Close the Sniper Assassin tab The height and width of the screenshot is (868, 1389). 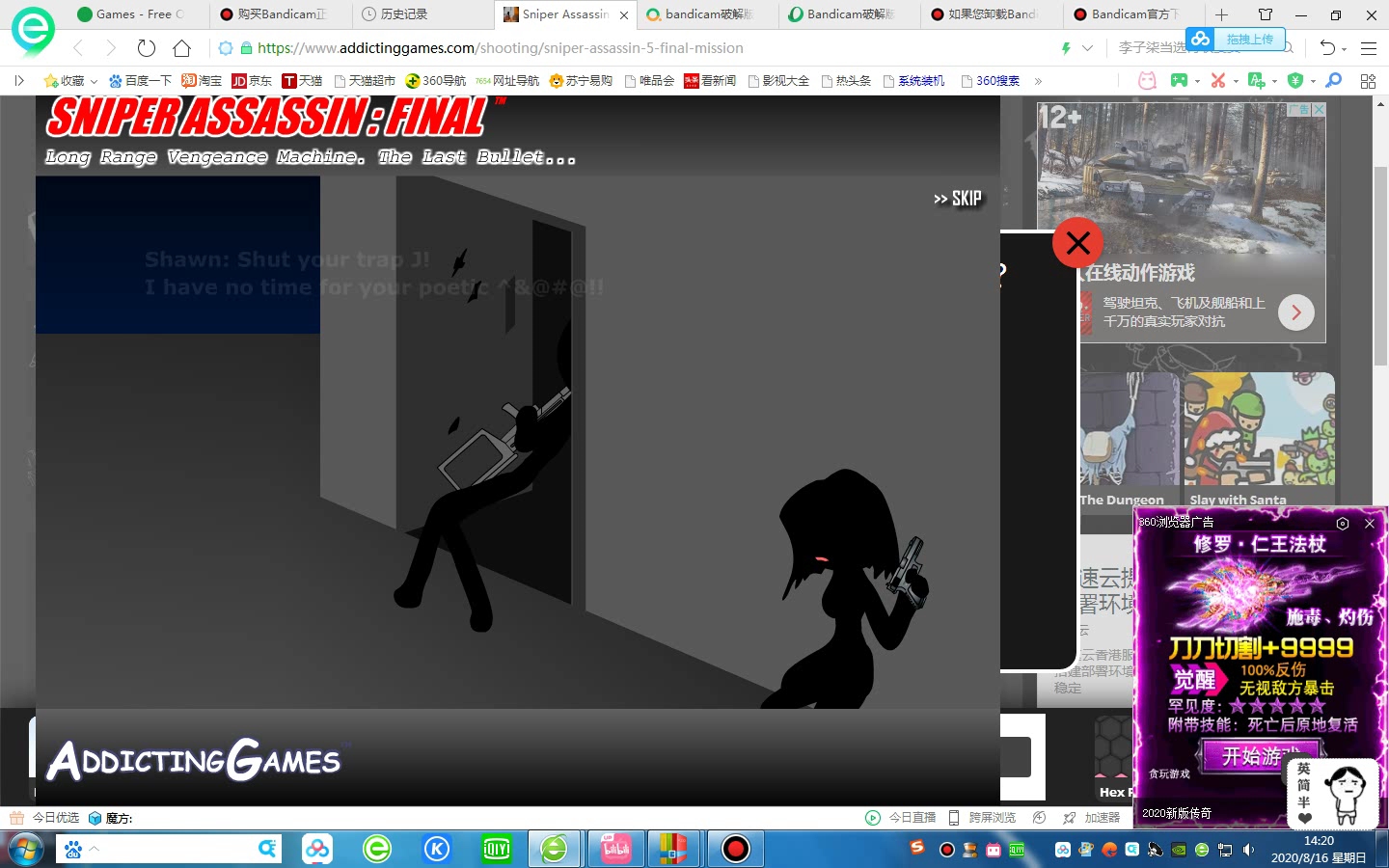point(624,15)
